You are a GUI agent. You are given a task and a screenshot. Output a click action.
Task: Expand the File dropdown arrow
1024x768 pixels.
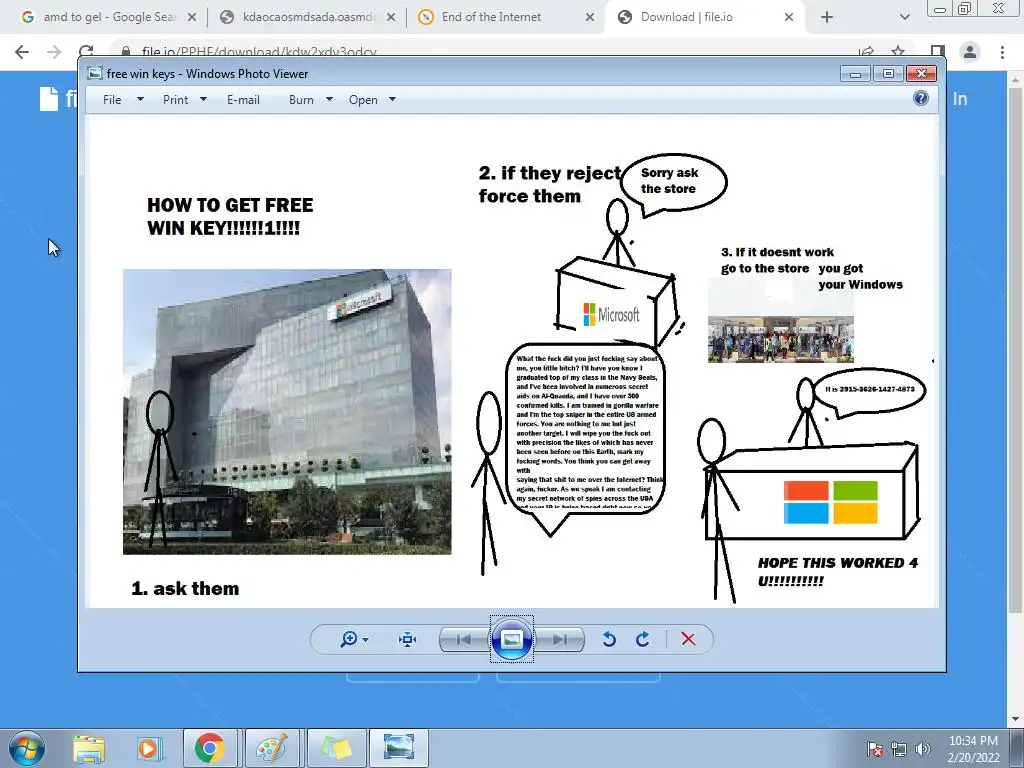pyautogui.click(x=140, y=100)
